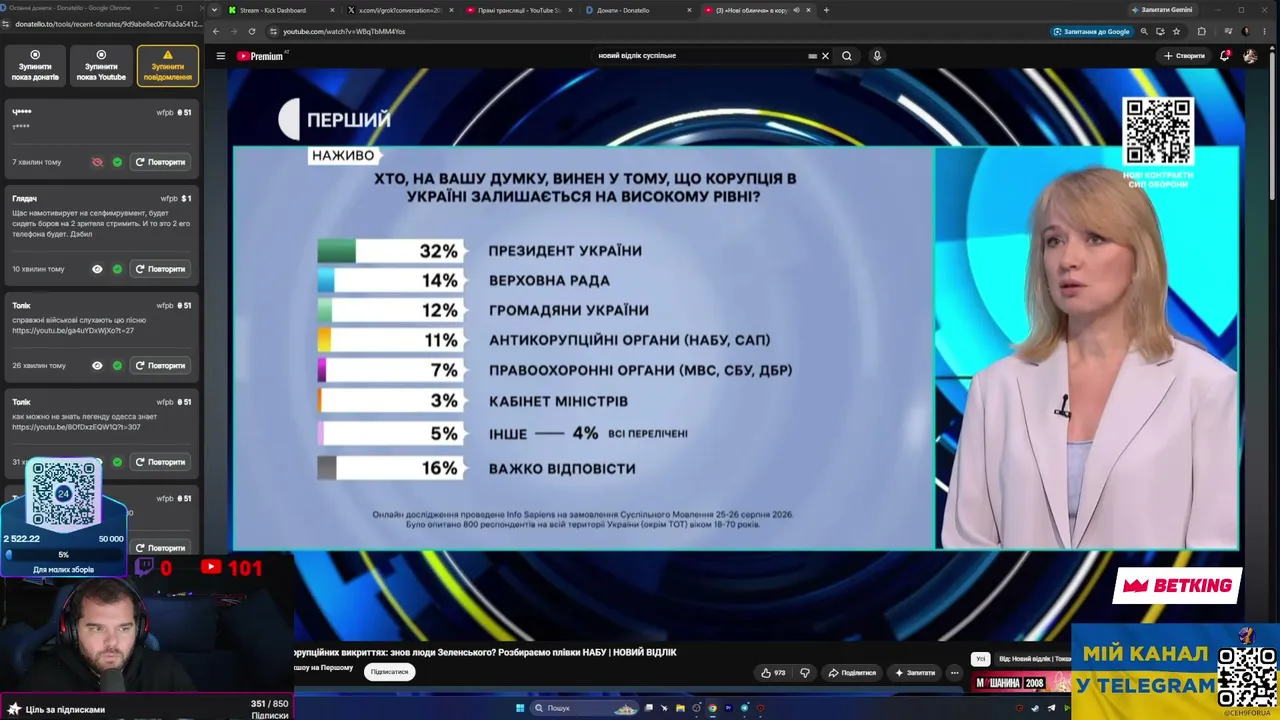Go back in browser history
Screen dimensions: 1280x720
(216, 31)
